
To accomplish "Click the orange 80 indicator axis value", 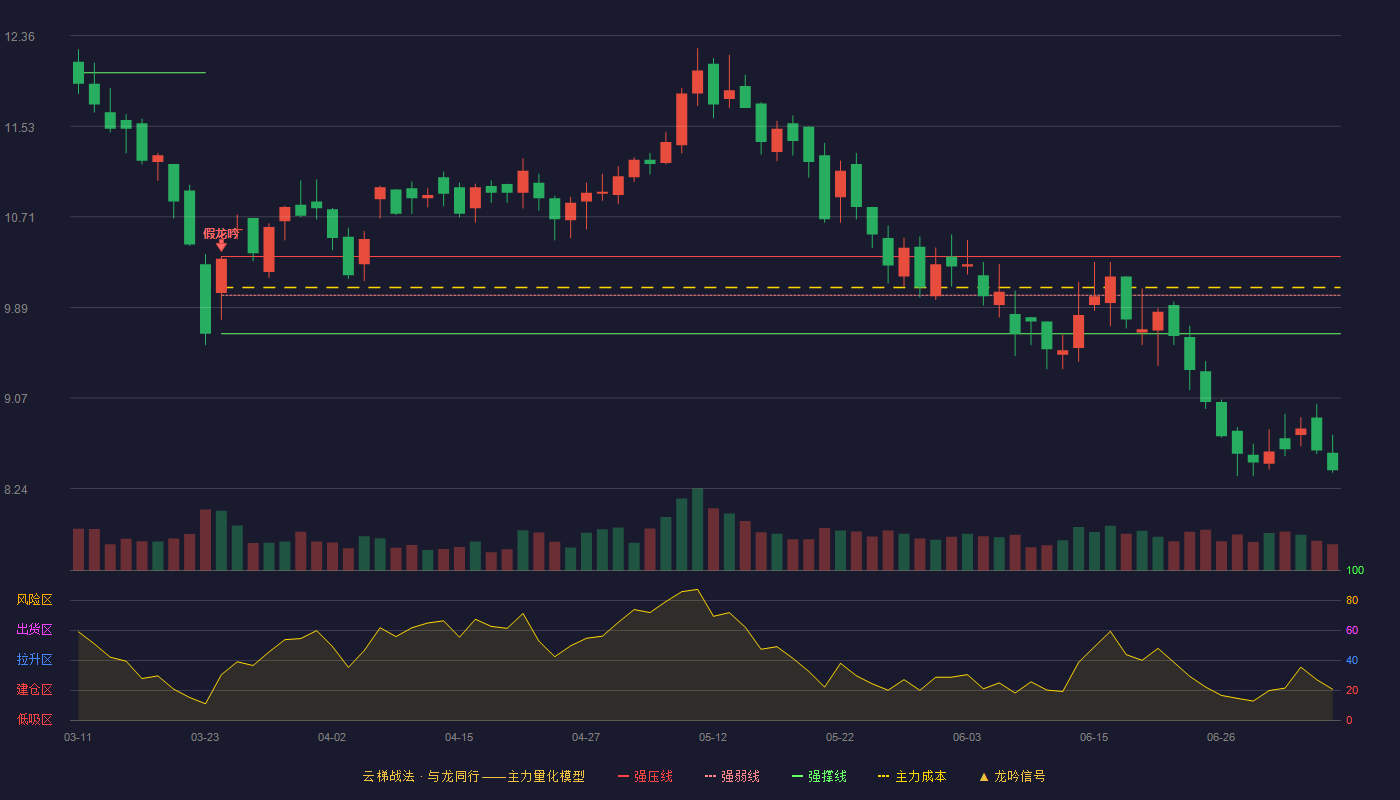I will [1352, 600].
